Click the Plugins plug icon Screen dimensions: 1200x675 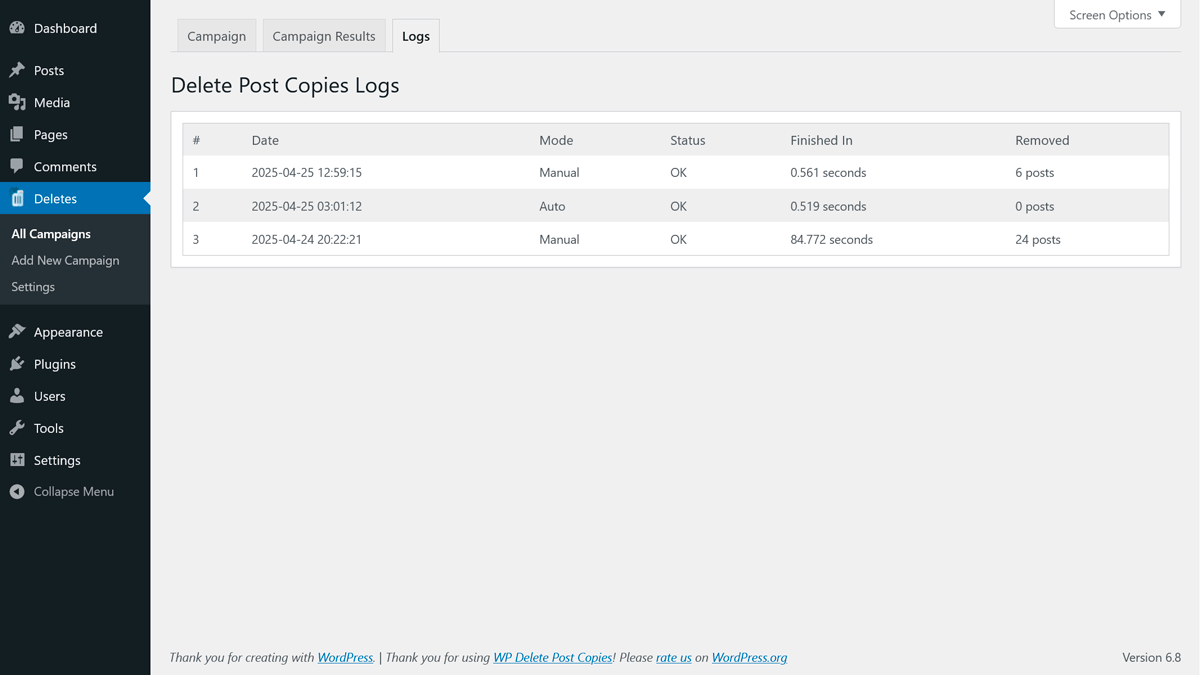17,364
